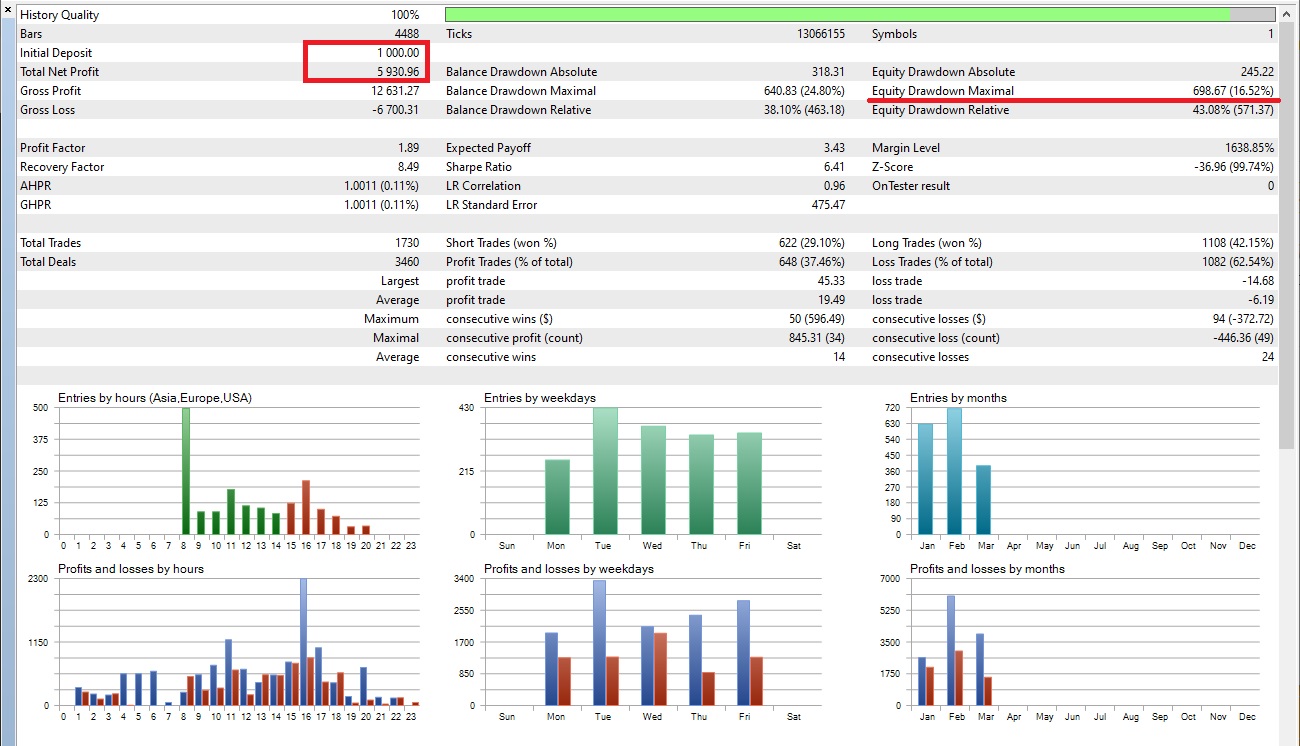
Task: Select Balance Drawdown Maximal value 640.83 (24.80%)
Action: (804, 91)
